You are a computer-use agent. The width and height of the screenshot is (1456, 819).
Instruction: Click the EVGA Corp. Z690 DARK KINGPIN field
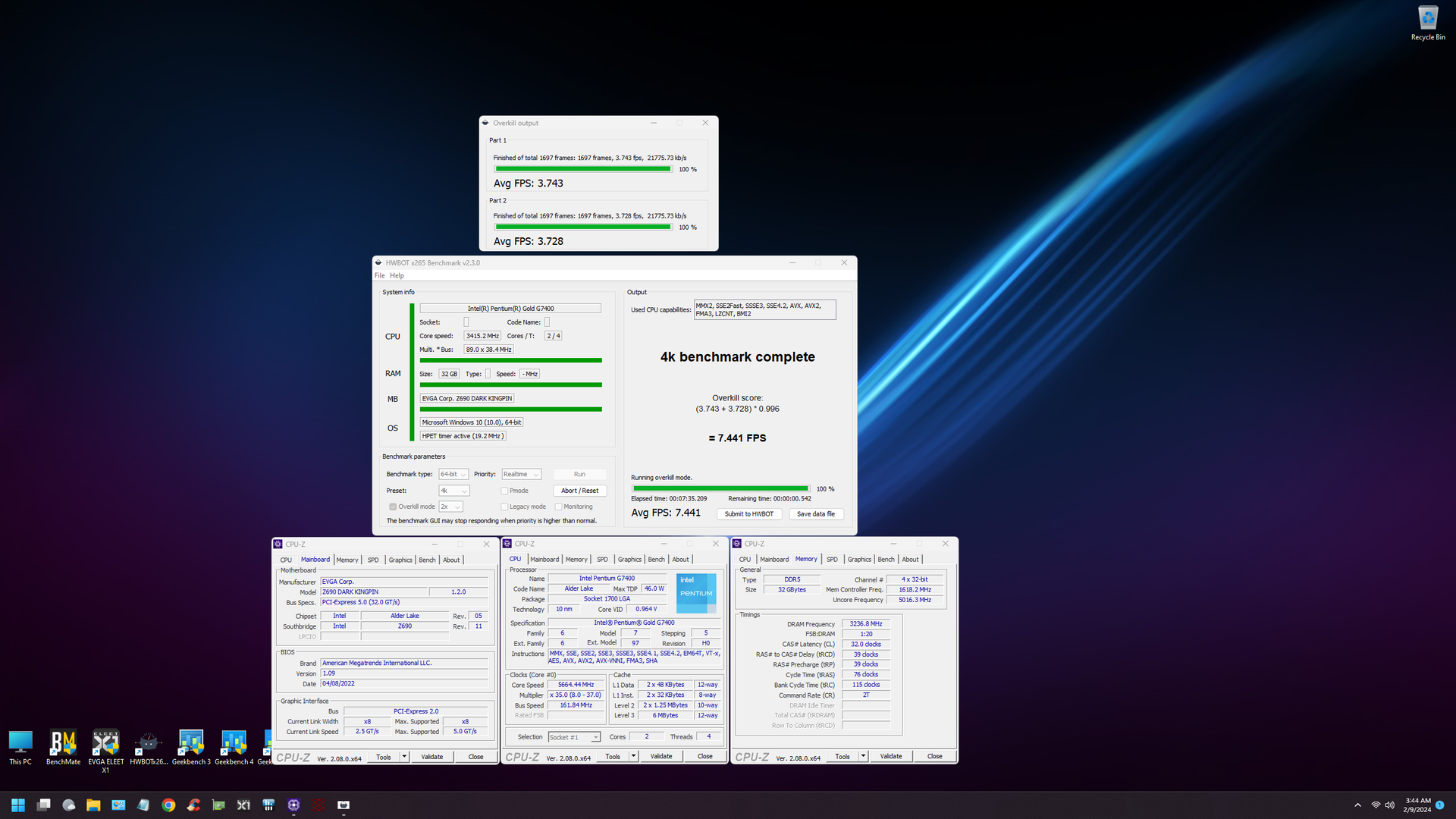pyautogui.click(x=468, y=398)
